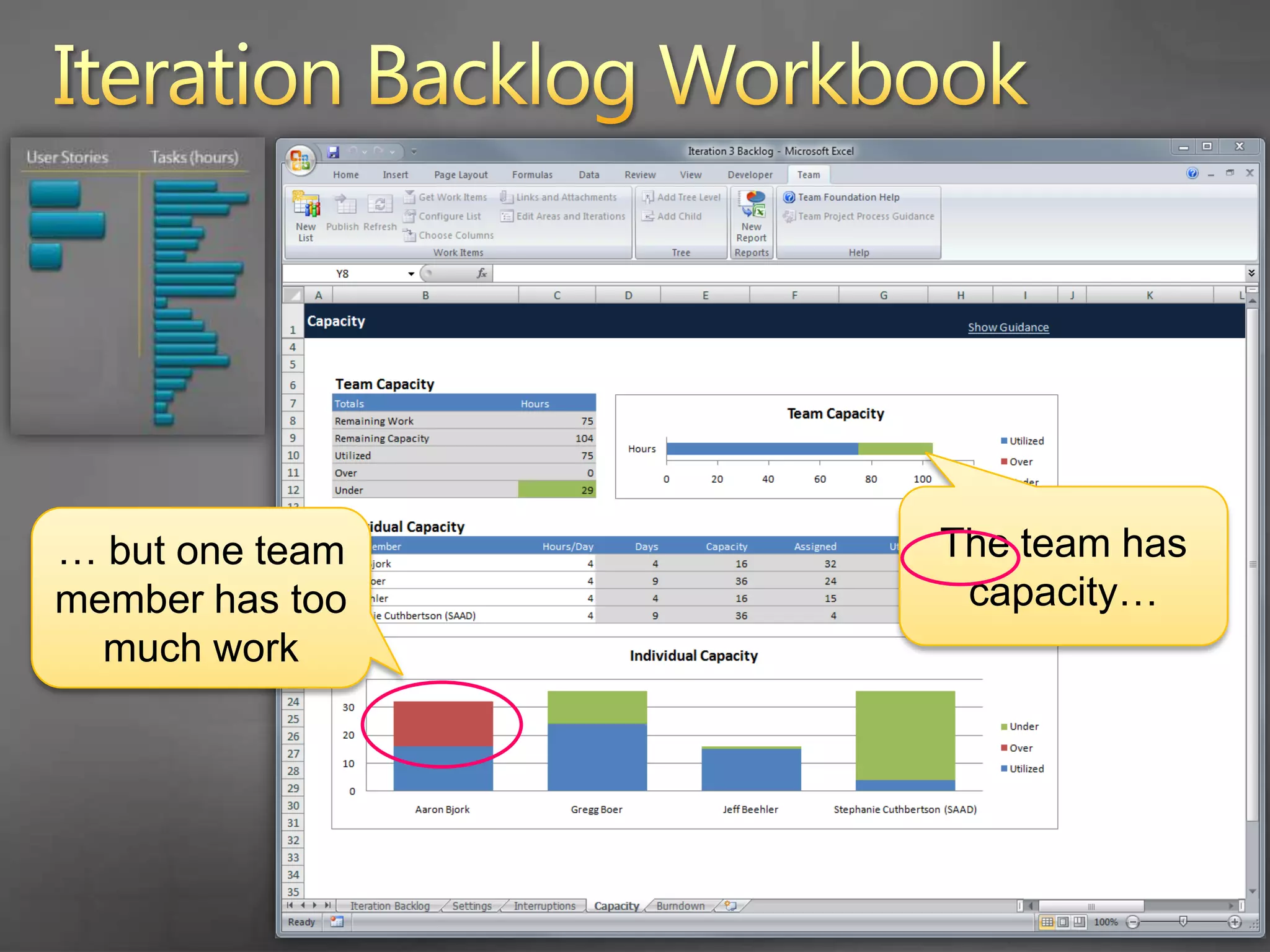Click the Excel help question mark icon
The image size is (1270, 952).
tap(1192, 174)
